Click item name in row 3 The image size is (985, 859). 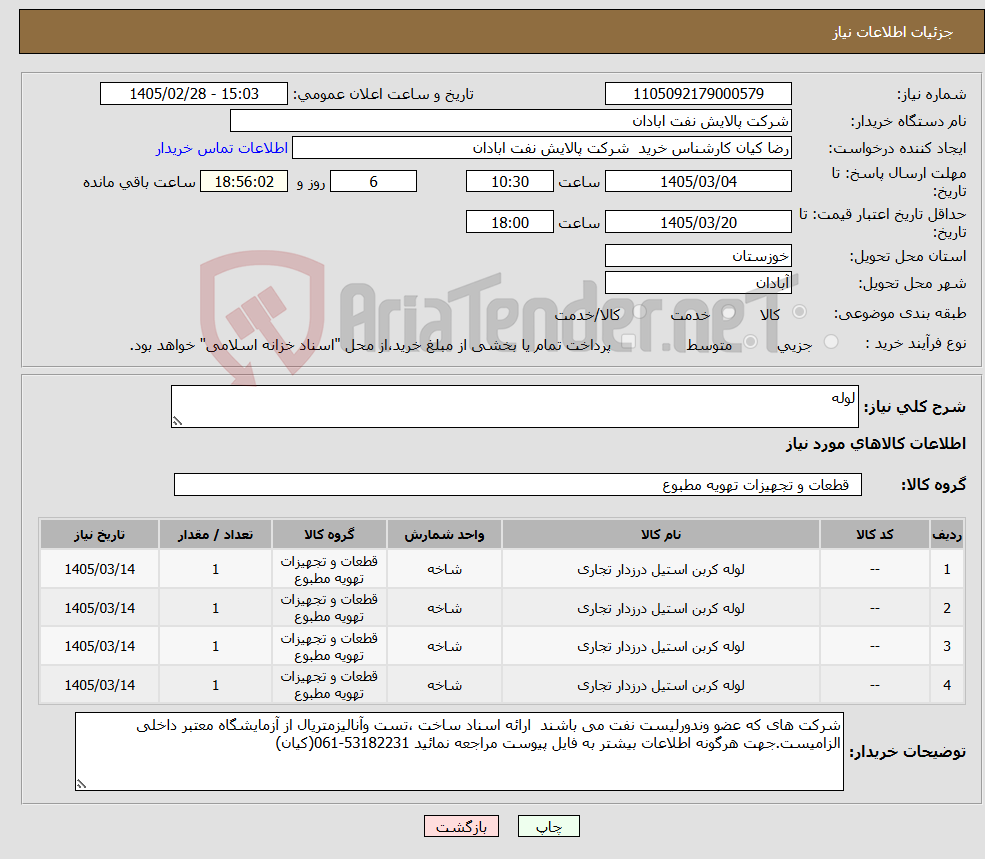(x=661, y=646)
